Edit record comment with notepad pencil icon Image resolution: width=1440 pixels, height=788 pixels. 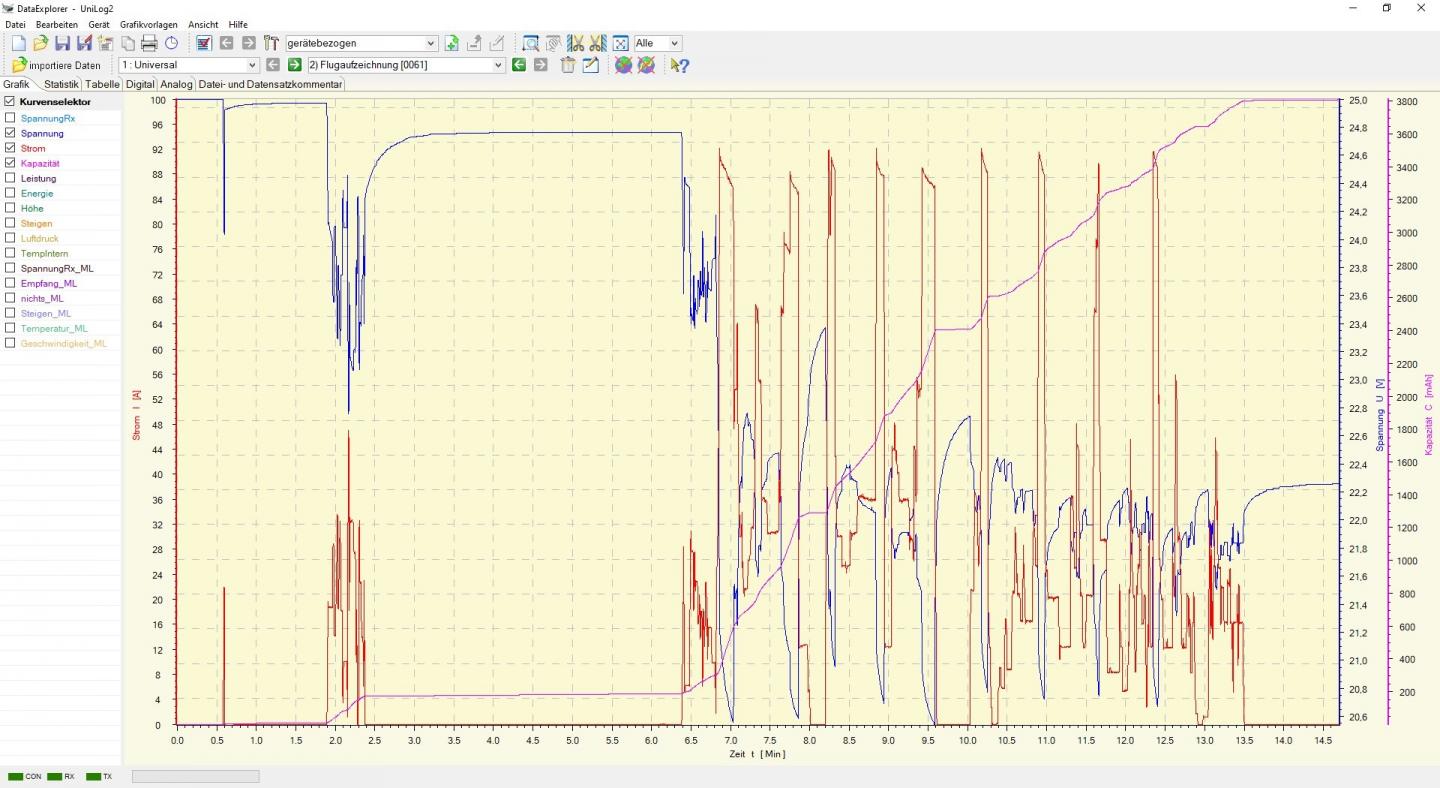pyautogui.click(x=591, y=65)
